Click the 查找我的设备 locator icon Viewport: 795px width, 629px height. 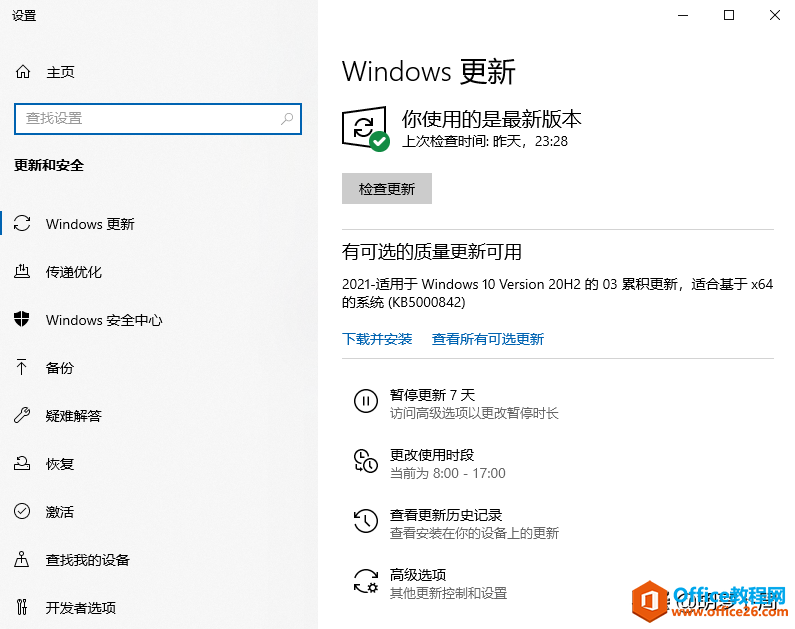(22, 559)
